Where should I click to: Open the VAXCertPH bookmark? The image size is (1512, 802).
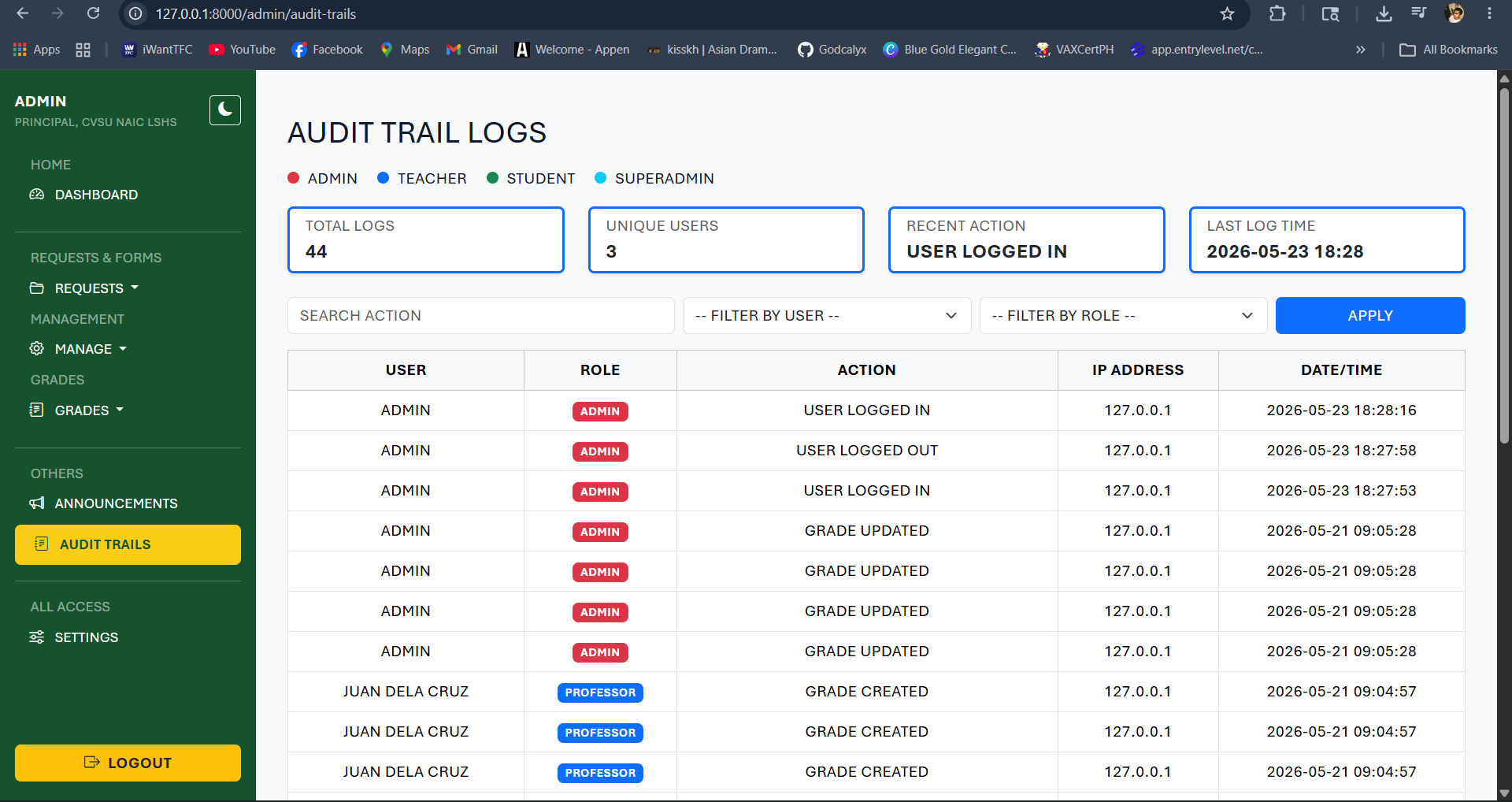point(1074,50)
